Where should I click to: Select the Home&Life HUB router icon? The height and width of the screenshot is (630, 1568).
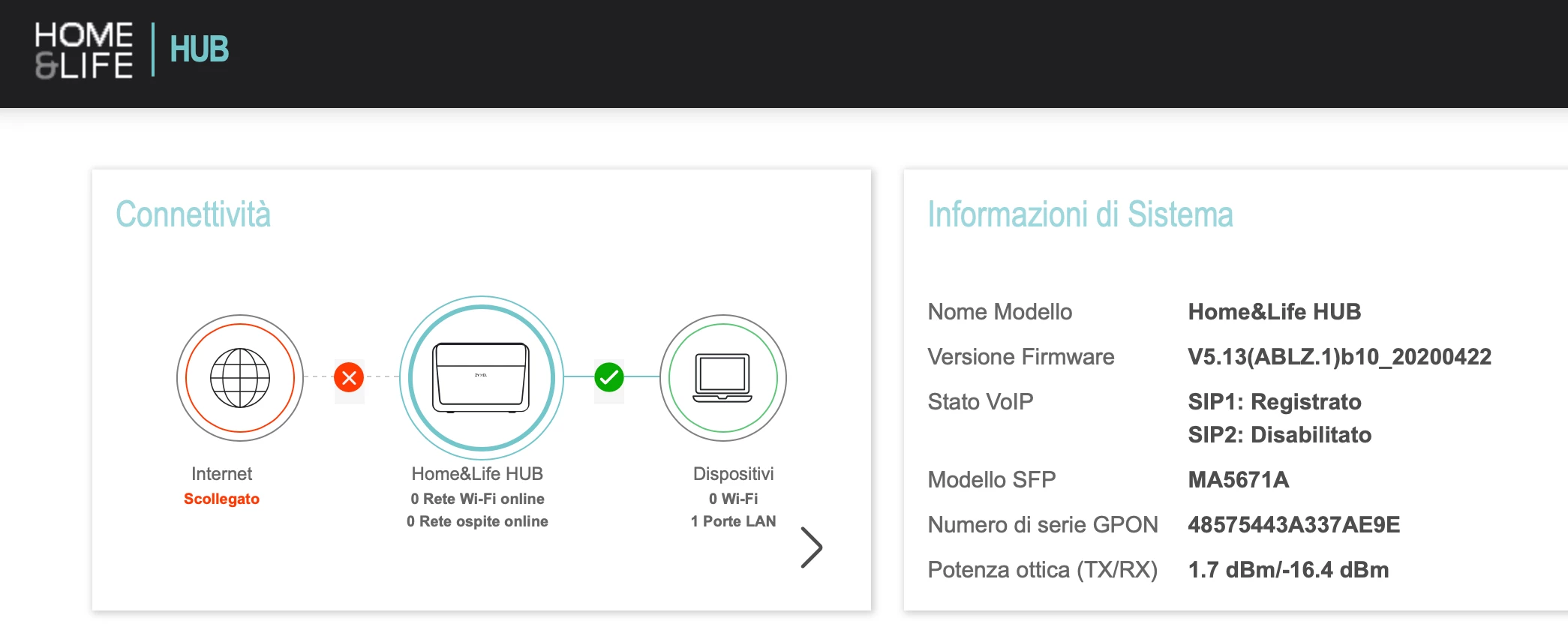pos(482,377)
